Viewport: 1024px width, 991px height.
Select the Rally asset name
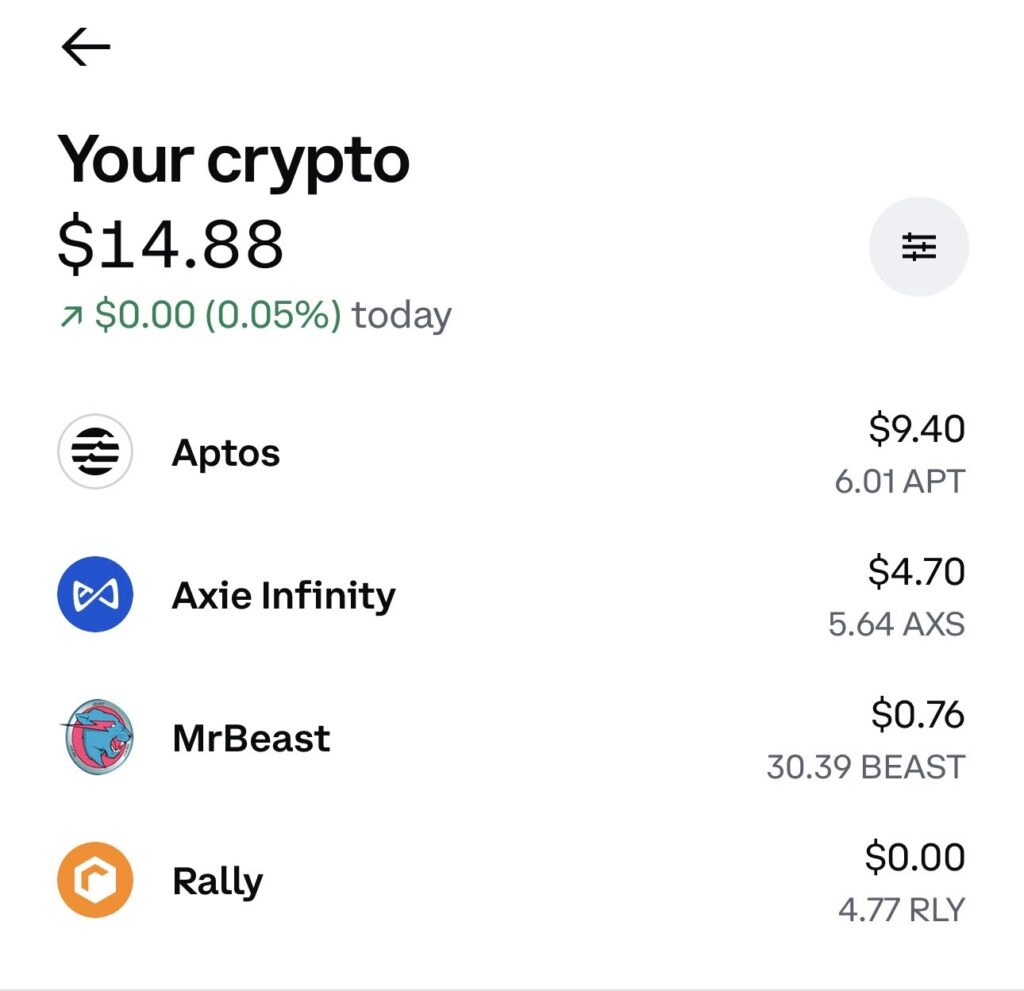(217, 881)
